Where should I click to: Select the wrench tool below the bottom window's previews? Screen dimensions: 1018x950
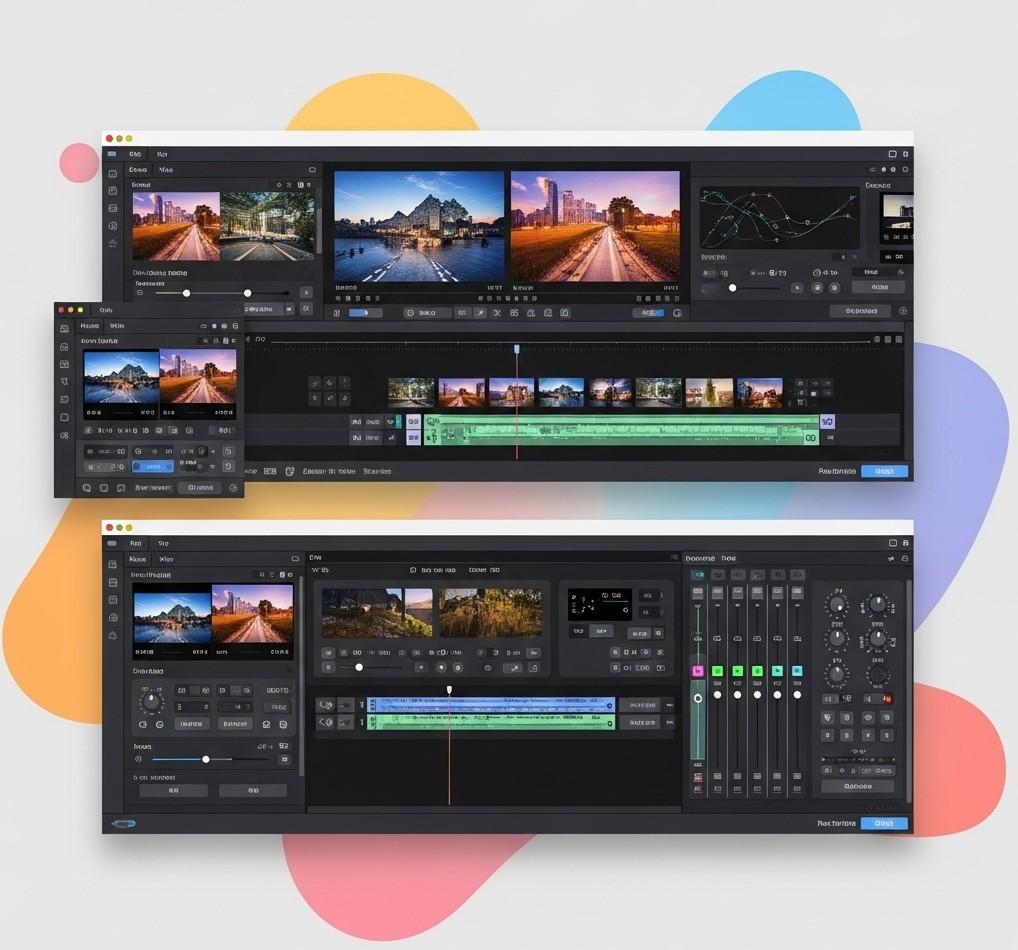514,668
